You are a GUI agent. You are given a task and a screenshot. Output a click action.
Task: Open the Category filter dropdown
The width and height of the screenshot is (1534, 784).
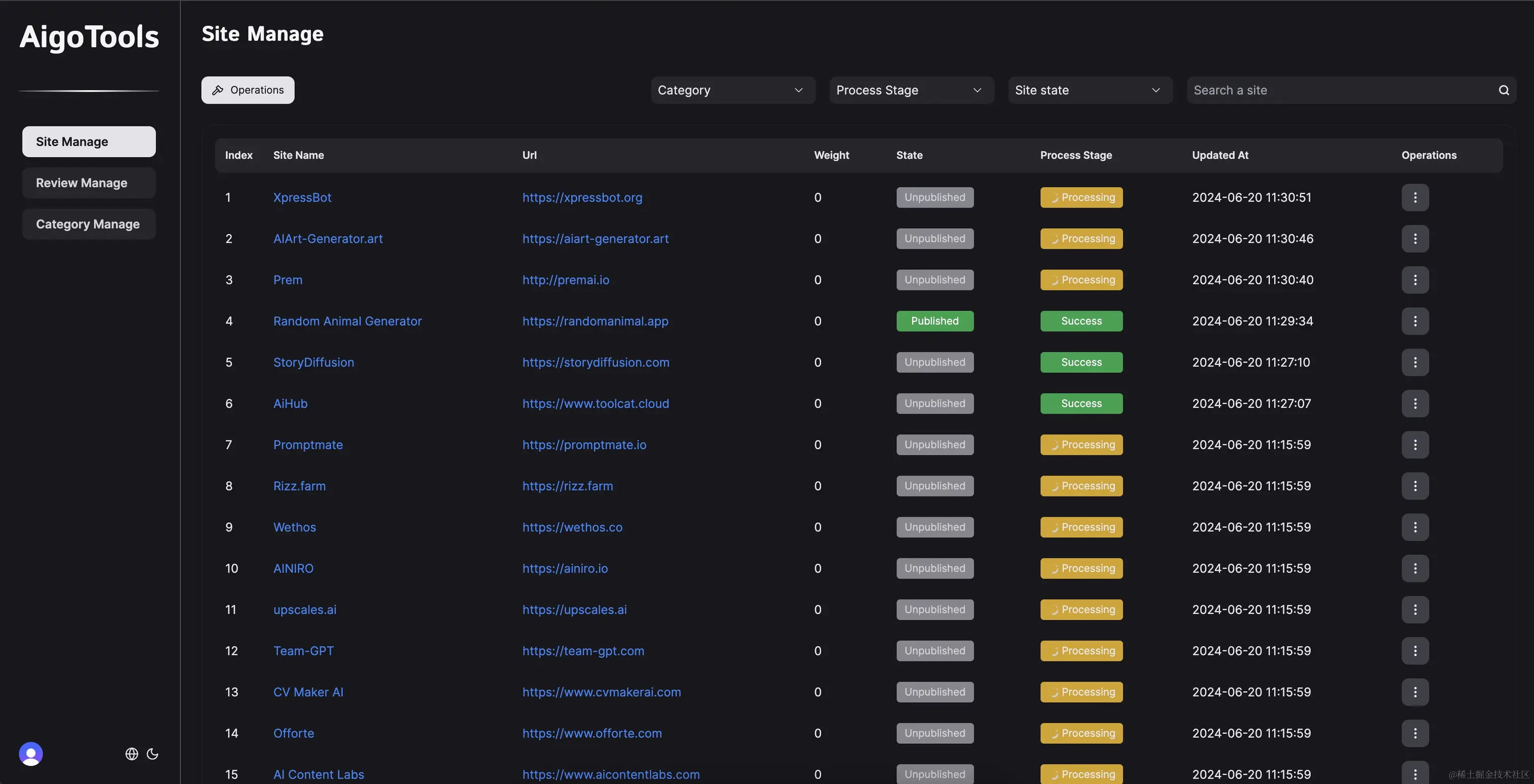coord(733,90)
